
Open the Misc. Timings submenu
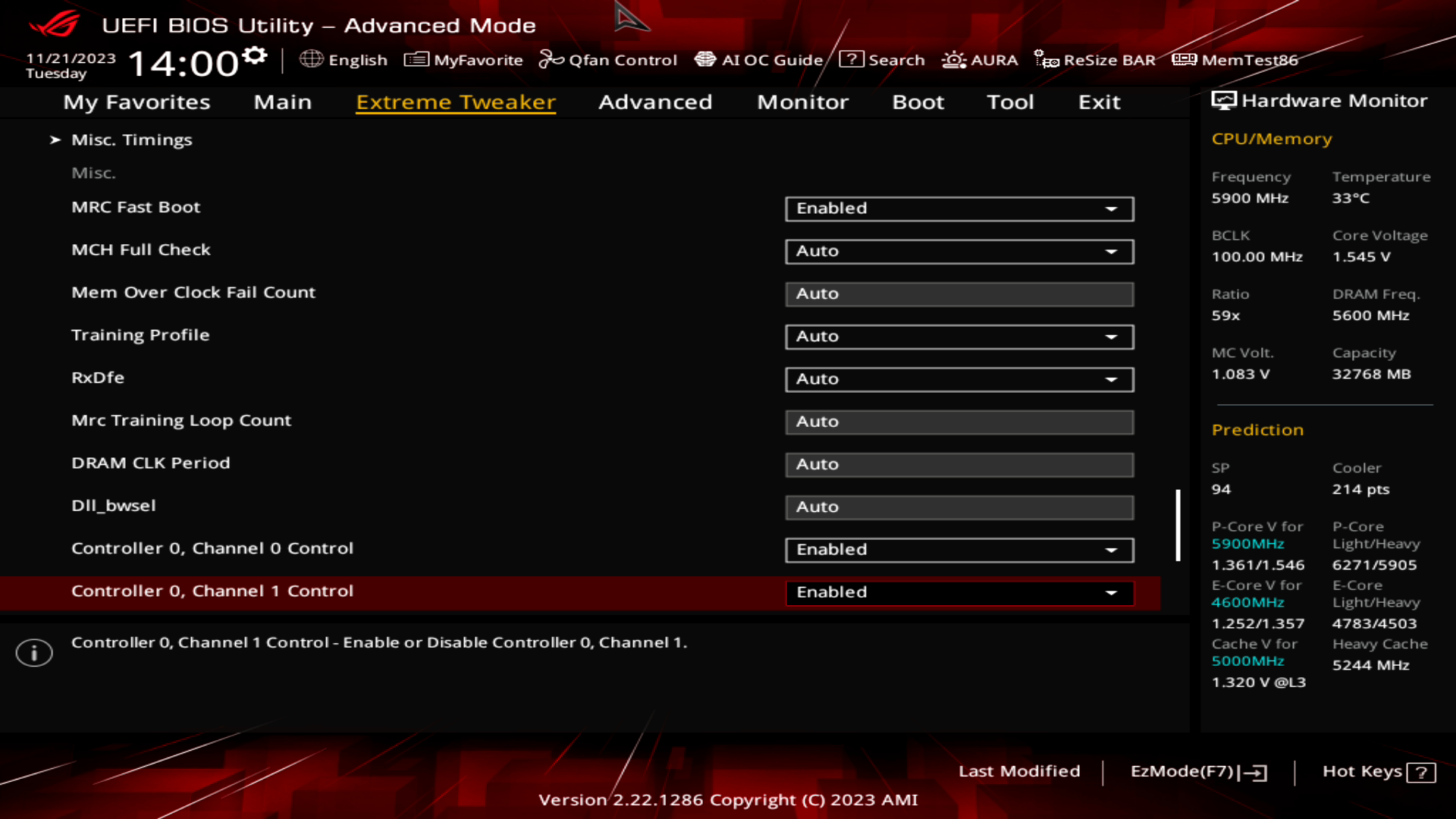click(132, 140)
